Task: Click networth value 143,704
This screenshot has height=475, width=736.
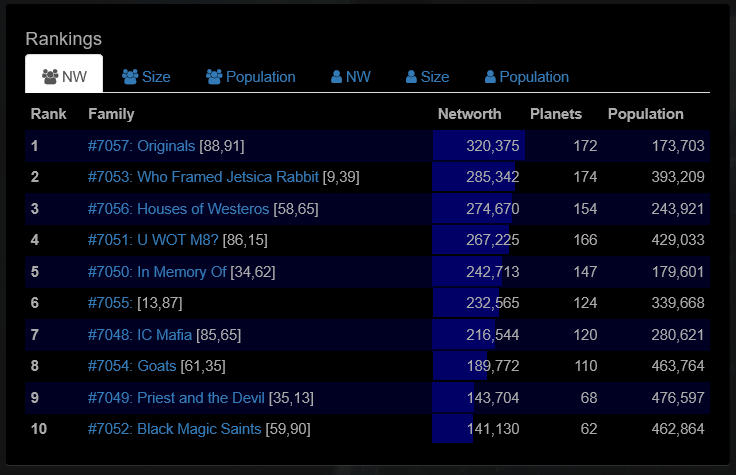Action: 493,398
